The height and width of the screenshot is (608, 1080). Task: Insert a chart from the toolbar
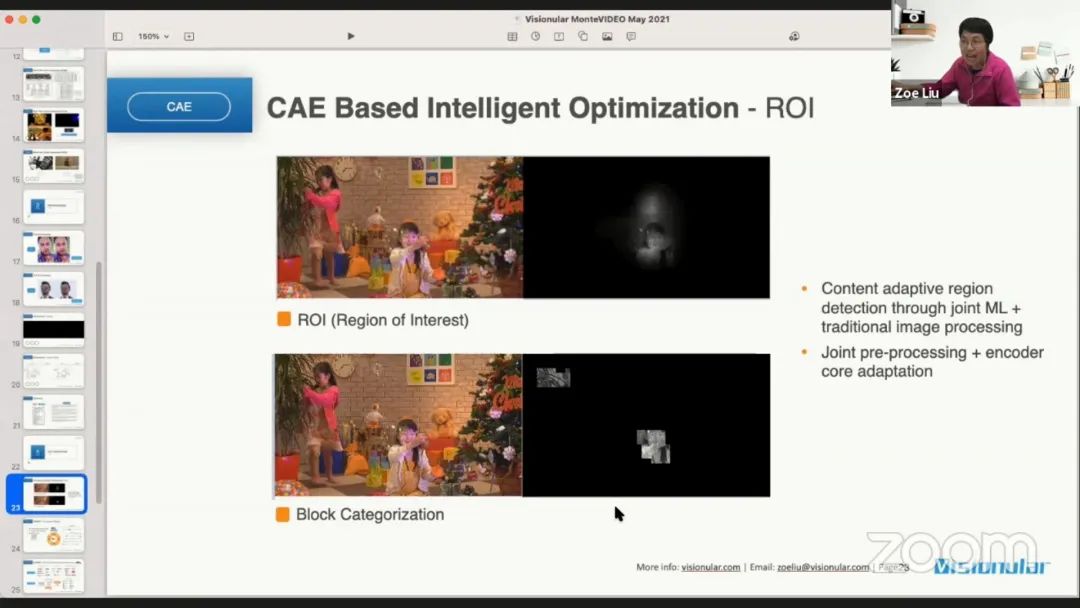point(535,36)
